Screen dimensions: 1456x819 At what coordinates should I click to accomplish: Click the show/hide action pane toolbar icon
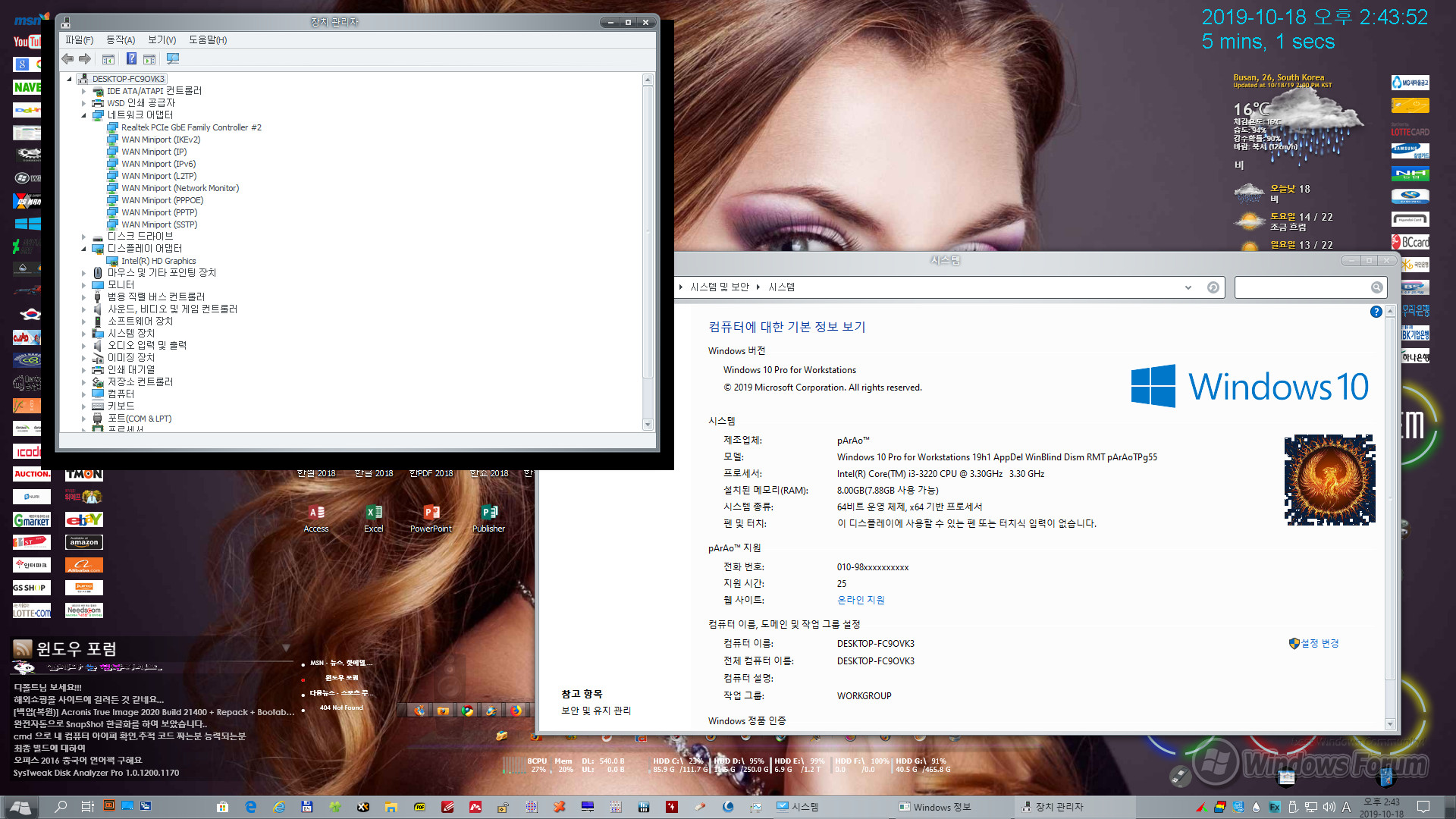[149, 59]
